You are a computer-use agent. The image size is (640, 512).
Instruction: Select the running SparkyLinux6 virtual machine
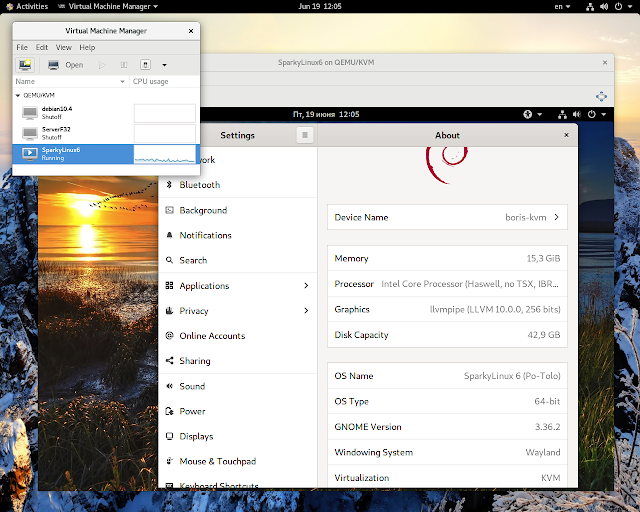click(x=106, y=154)
